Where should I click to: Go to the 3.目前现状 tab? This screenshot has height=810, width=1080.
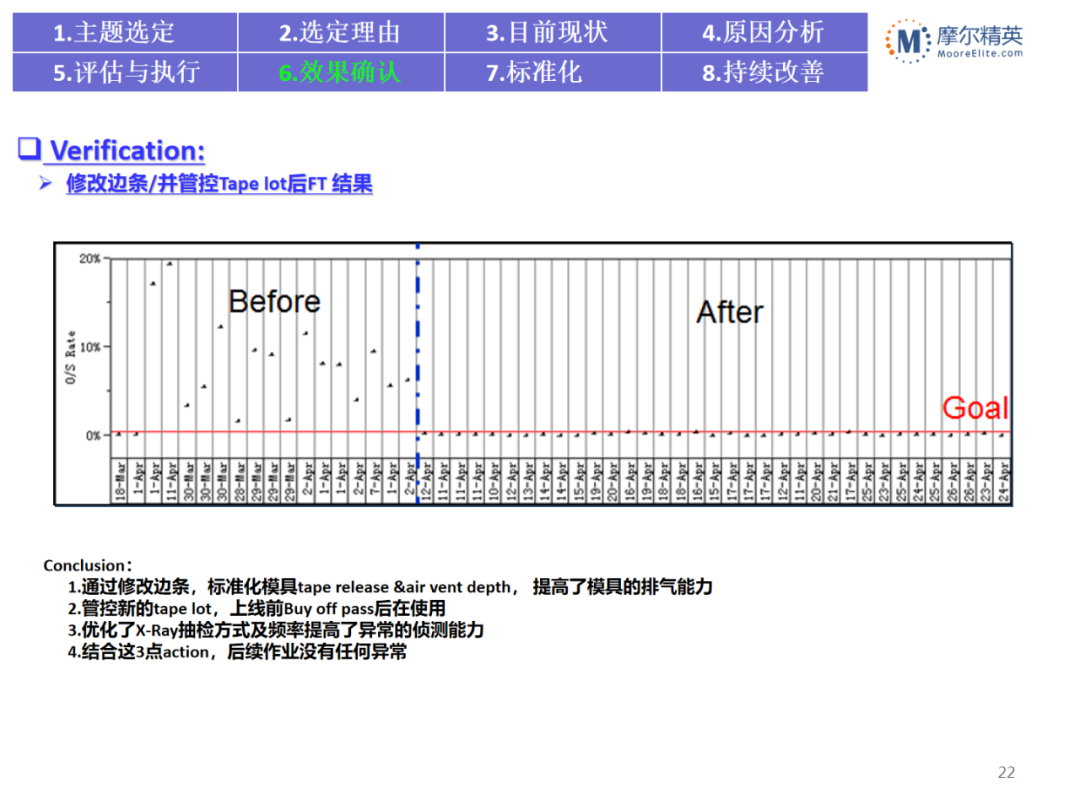pyautogui.click(x=553, y=32)
